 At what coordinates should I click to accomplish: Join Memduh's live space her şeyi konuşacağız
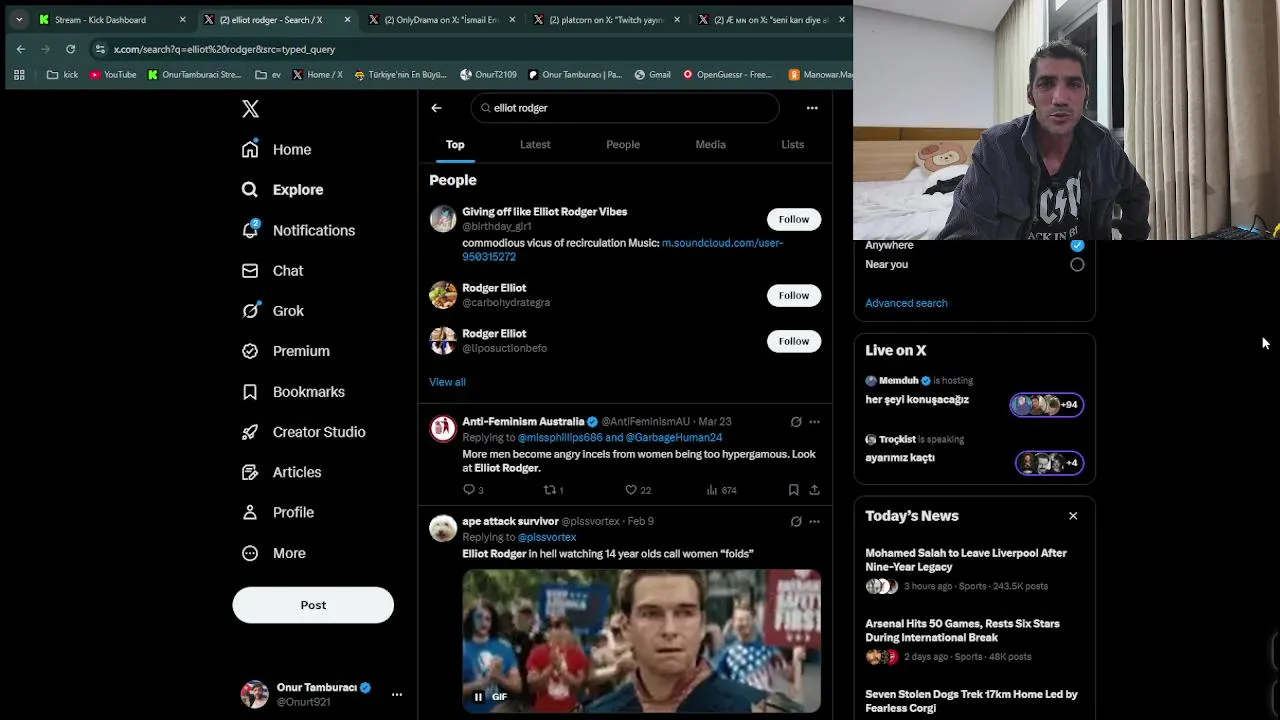(974, 392)
